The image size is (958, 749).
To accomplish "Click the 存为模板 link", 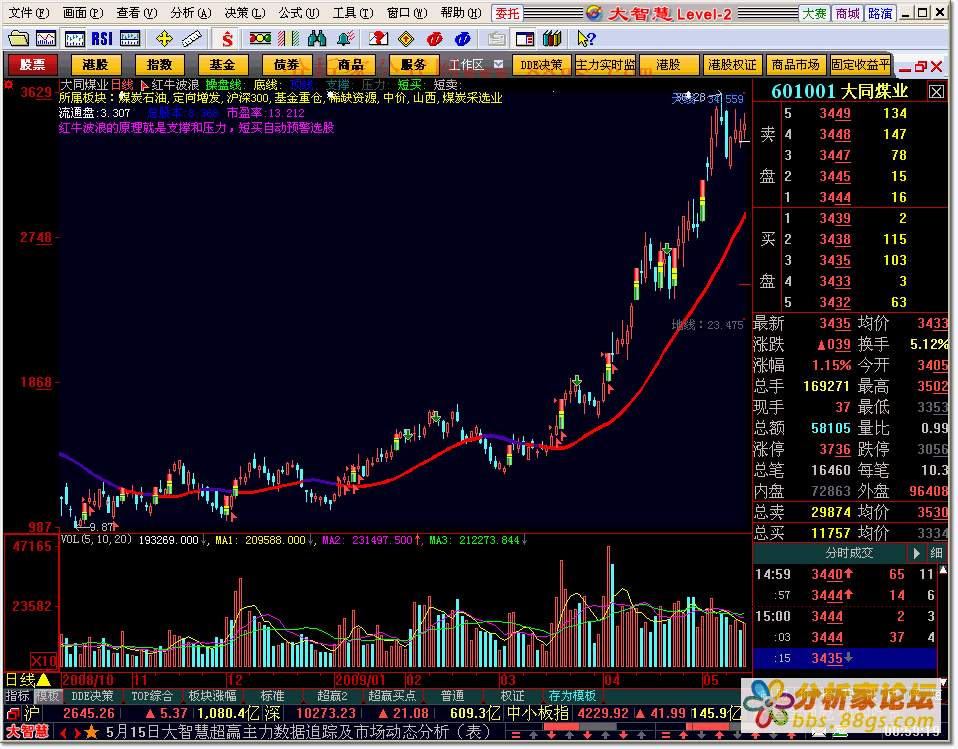I will [572, 696].
